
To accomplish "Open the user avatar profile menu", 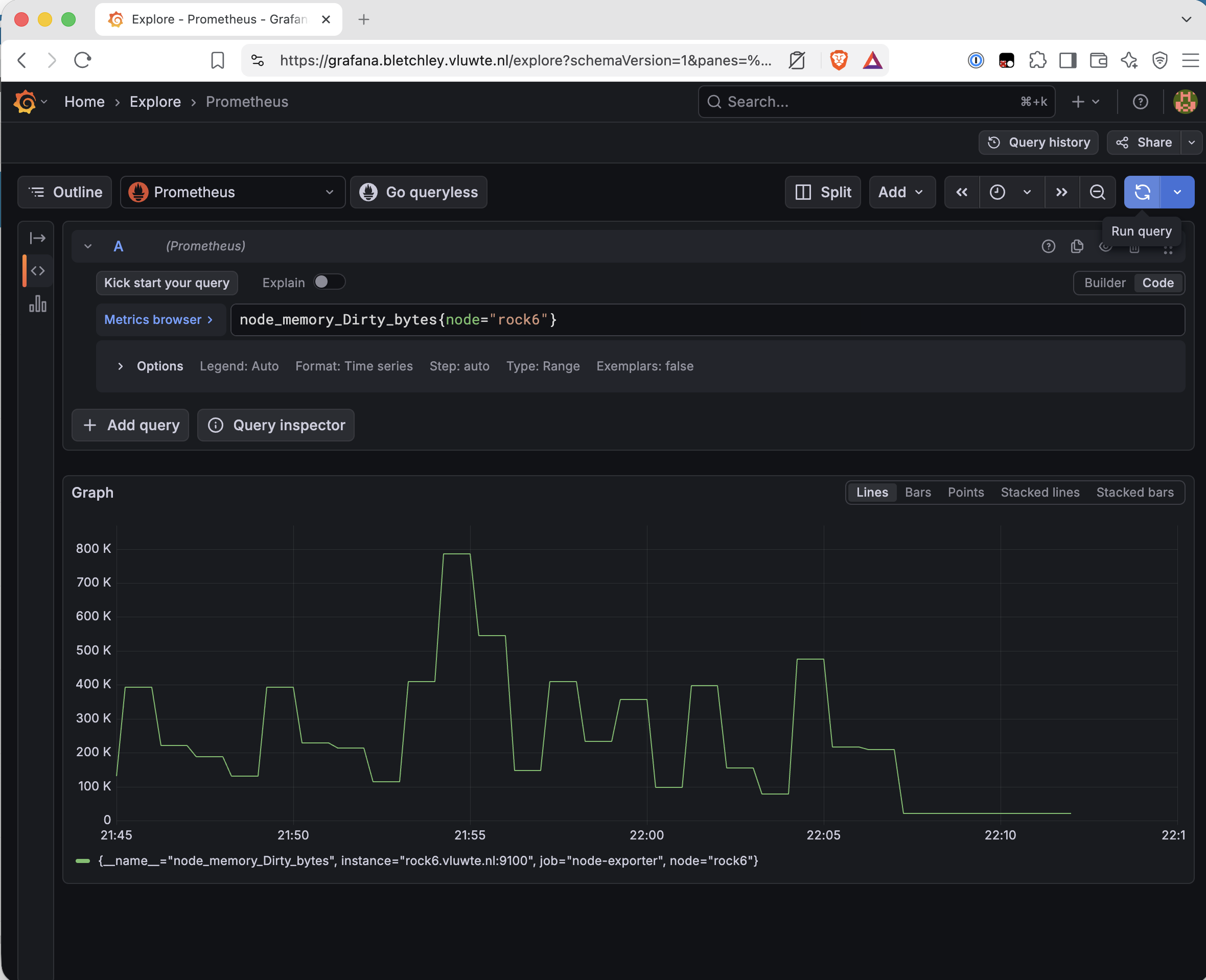I will coord(1185,102).
